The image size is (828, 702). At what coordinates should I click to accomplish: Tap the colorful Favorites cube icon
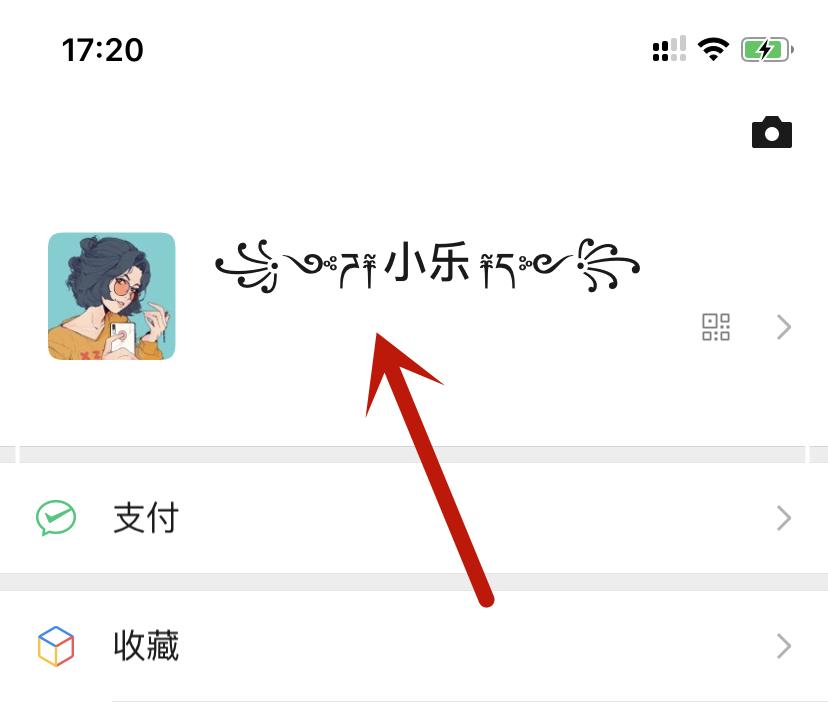56,646
